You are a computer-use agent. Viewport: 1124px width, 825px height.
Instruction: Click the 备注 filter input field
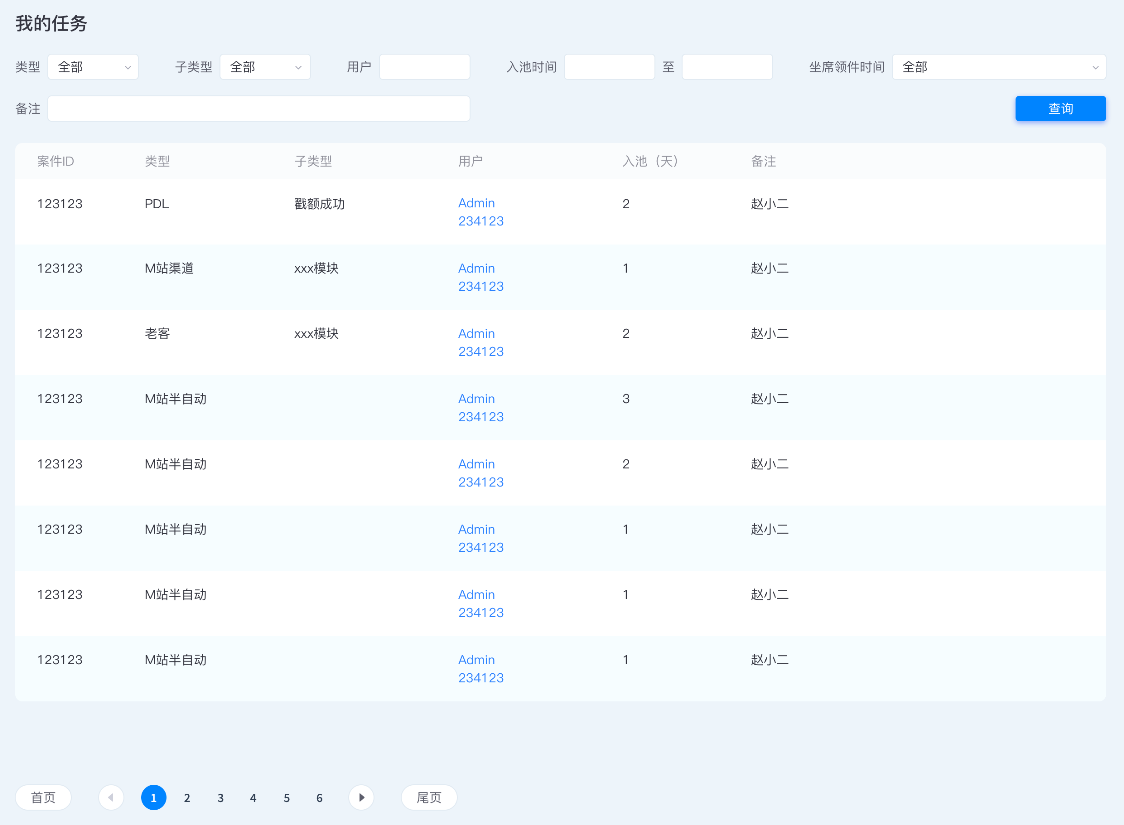click(x=259, y=109)
